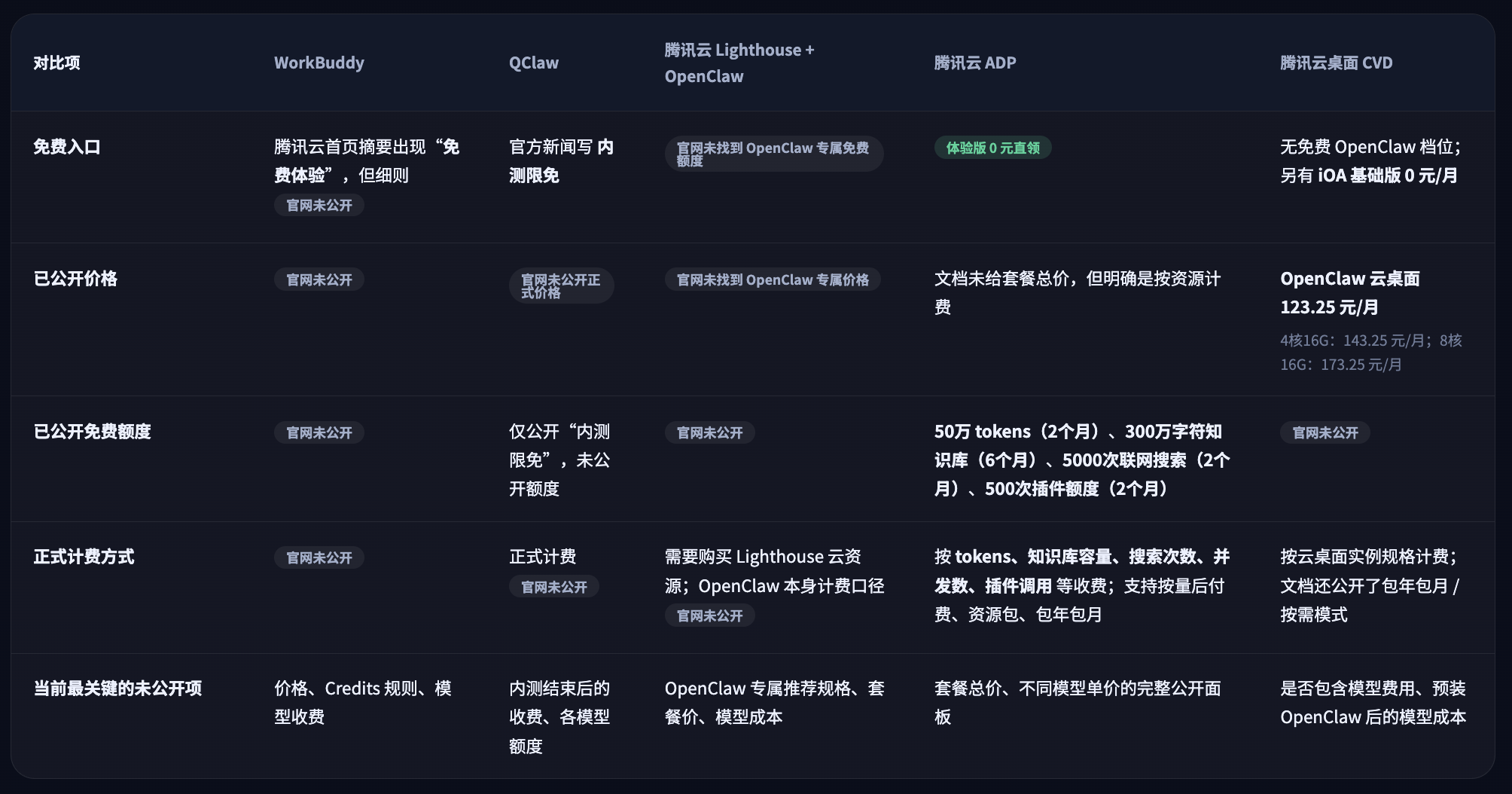
Task: Click the "对比项" header cell
Action: point(56,63)
